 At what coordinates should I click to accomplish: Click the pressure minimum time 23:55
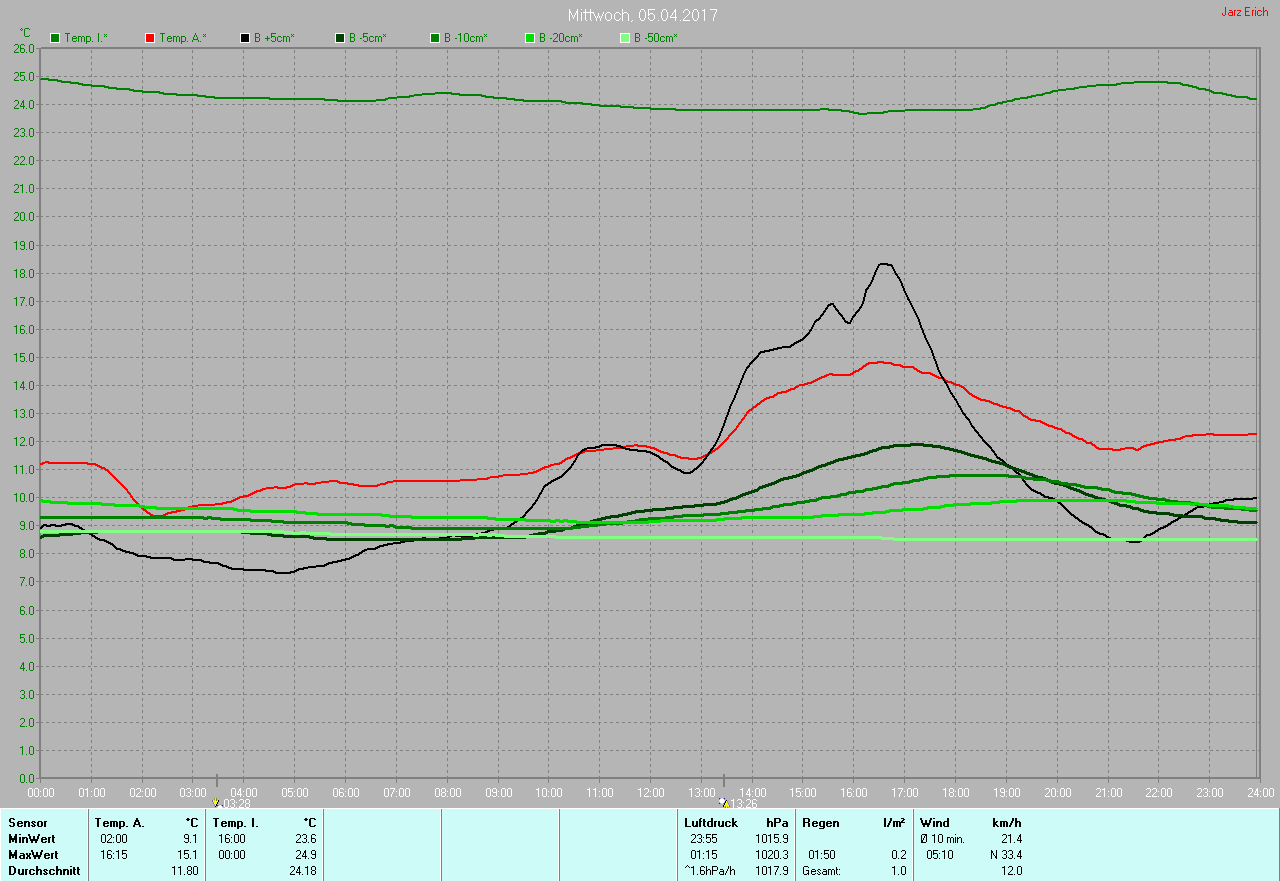704,839
